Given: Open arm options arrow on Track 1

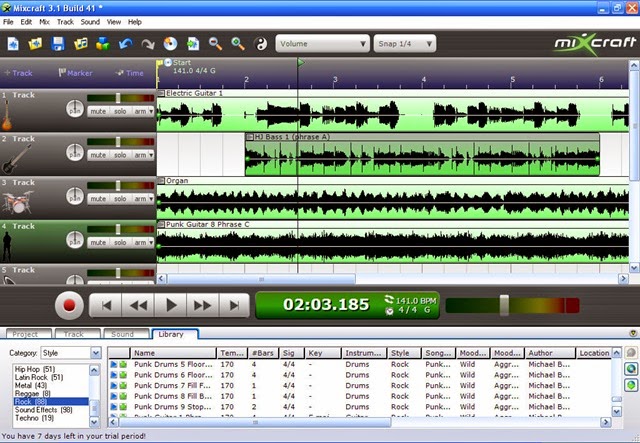Looking at the screenshot, I should tap(151, 111).
